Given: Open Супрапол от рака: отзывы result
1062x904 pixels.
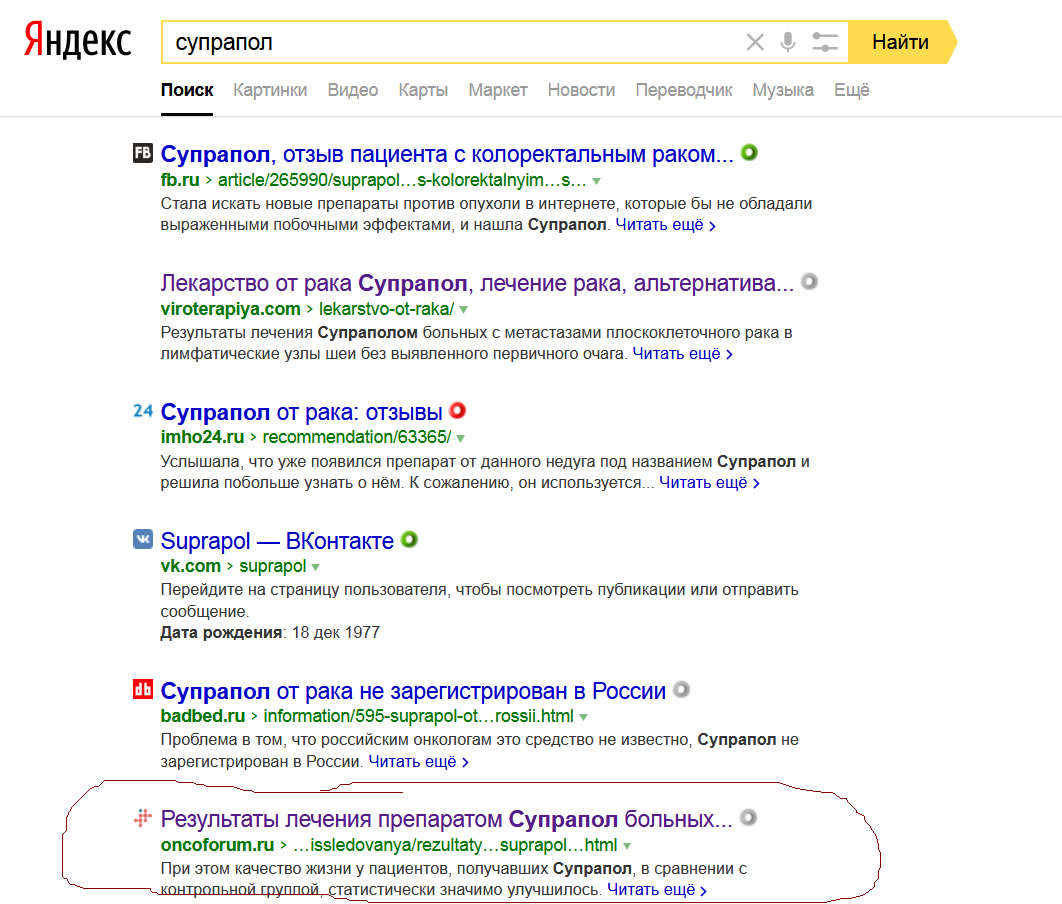Looking at the screenshot, I should click(301, 412).
